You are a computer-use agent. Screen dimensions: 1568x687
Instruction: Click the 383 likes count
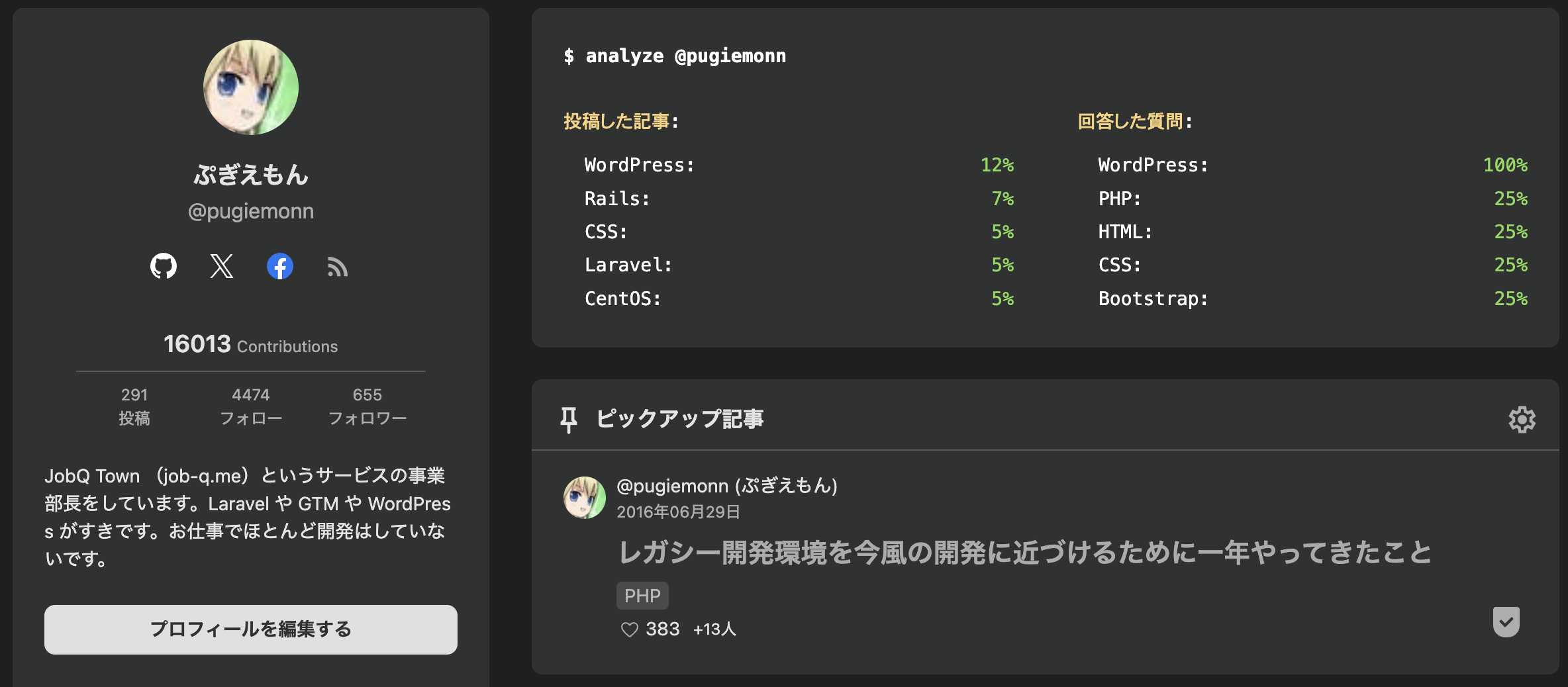point(661,629)
